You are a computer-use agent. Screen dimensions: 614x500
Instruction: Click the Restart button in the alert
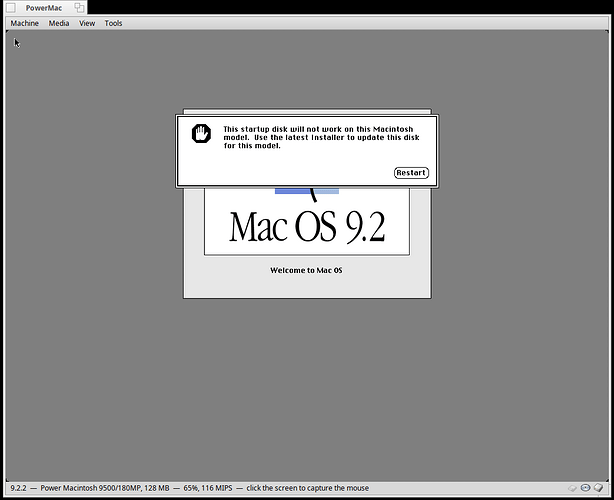(411, 173)
